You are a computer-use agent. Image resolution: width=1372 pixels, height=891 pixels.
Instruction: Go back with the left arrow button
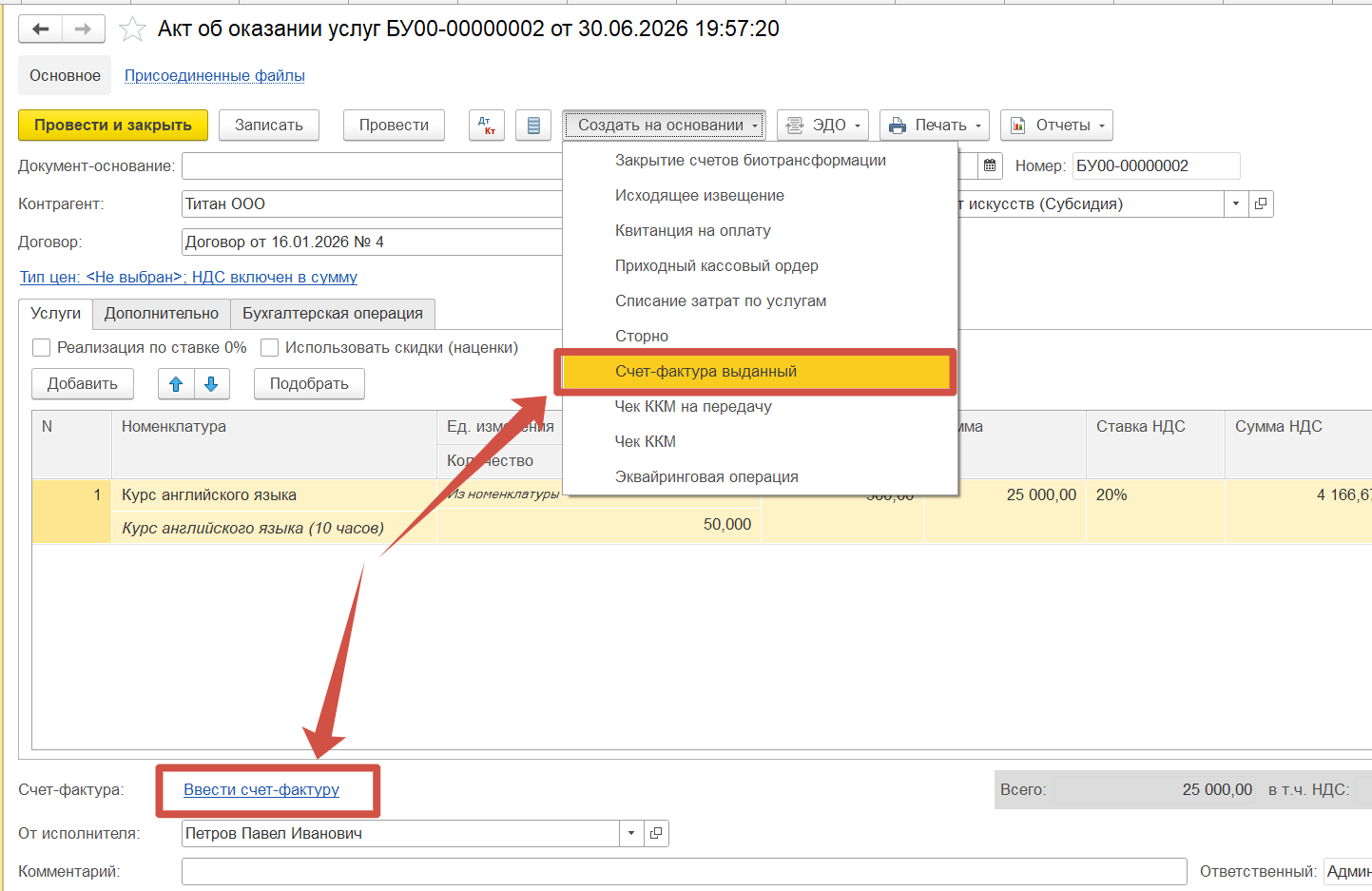(41, 29)
